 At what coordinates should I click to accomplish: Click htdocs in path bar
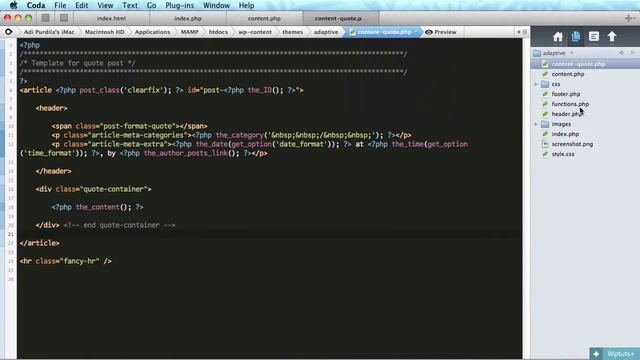[x=218, y=32]
